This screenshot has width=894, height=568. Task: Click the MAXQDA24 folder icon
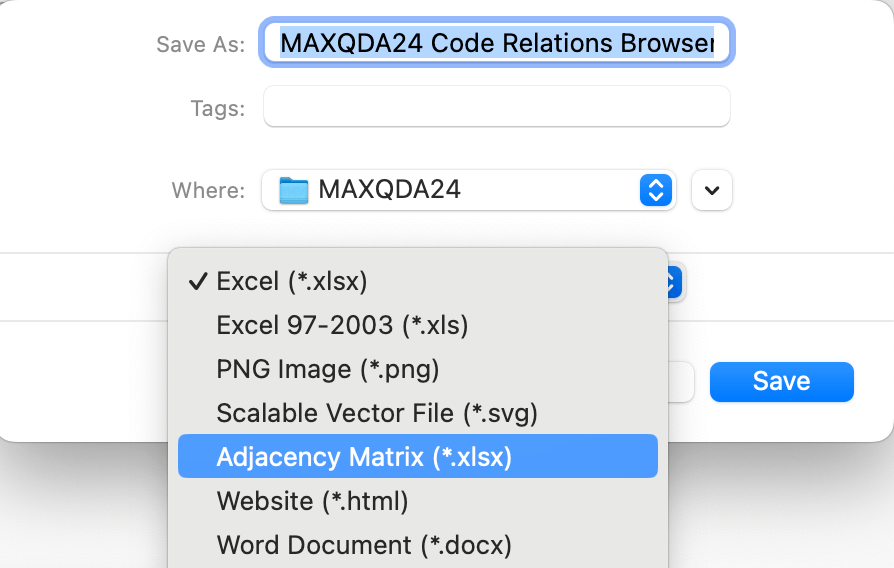(x=294, y=190)
